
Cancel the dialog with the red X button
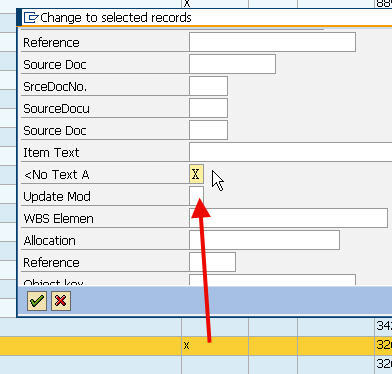[61, 301]
